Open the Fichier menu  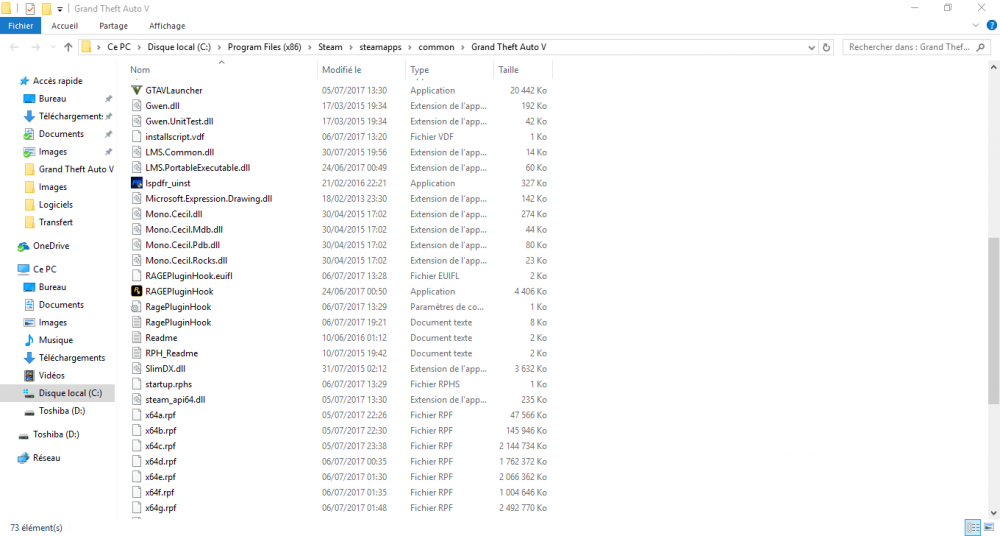(20, 26)
